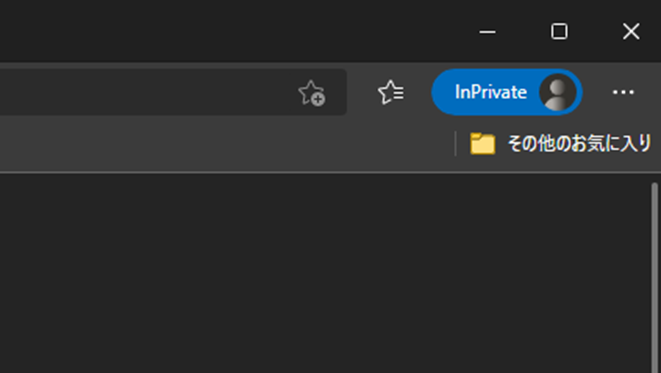
Task: Expand the その他のお気に入り favorites folder
Action: [x=561, y=144]
